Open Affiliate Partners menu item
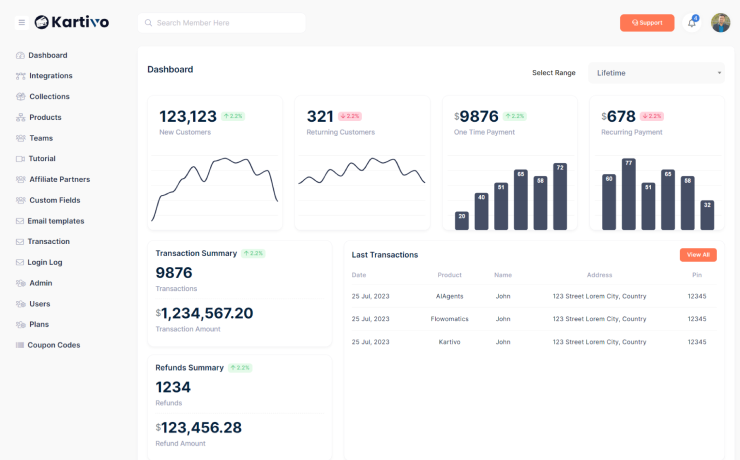This screenshot has height=460, width=740. click(59, 180)
